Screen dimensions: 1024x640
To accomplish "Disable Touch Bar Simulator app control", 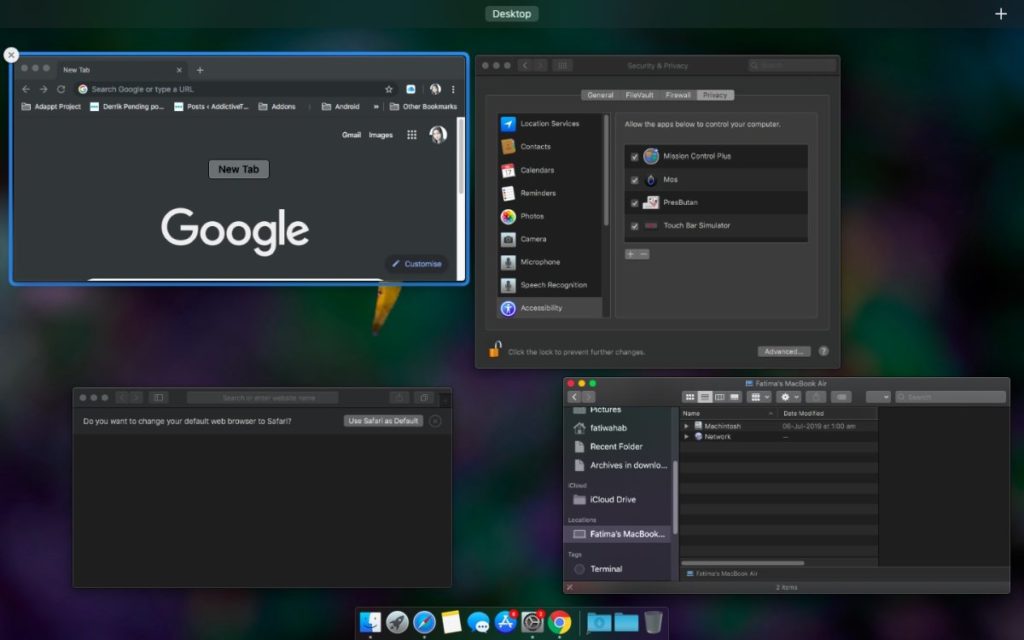I will pyautogui.click(x=633, y=227).
